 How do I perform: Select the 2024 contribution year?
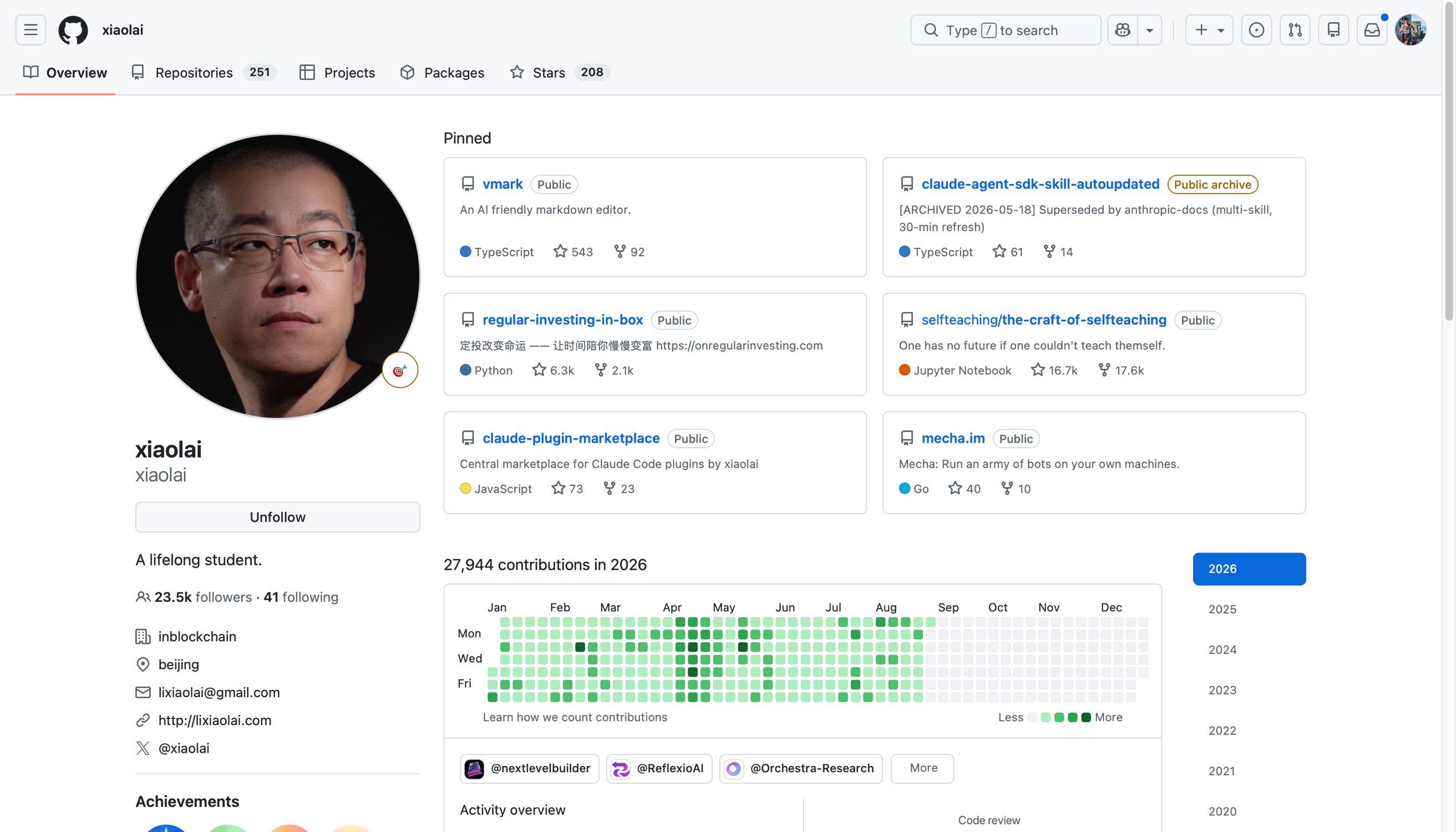click(1249, 650)
